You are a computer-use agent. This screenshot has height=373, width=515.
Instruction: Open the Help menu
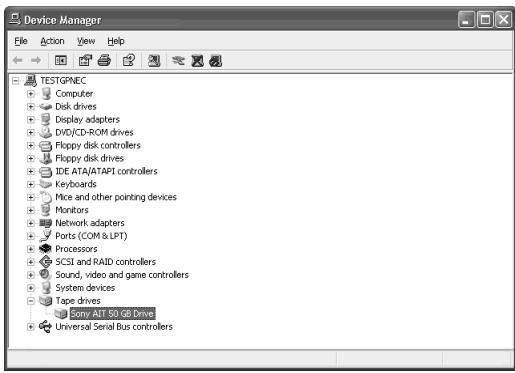click(116, 41)
